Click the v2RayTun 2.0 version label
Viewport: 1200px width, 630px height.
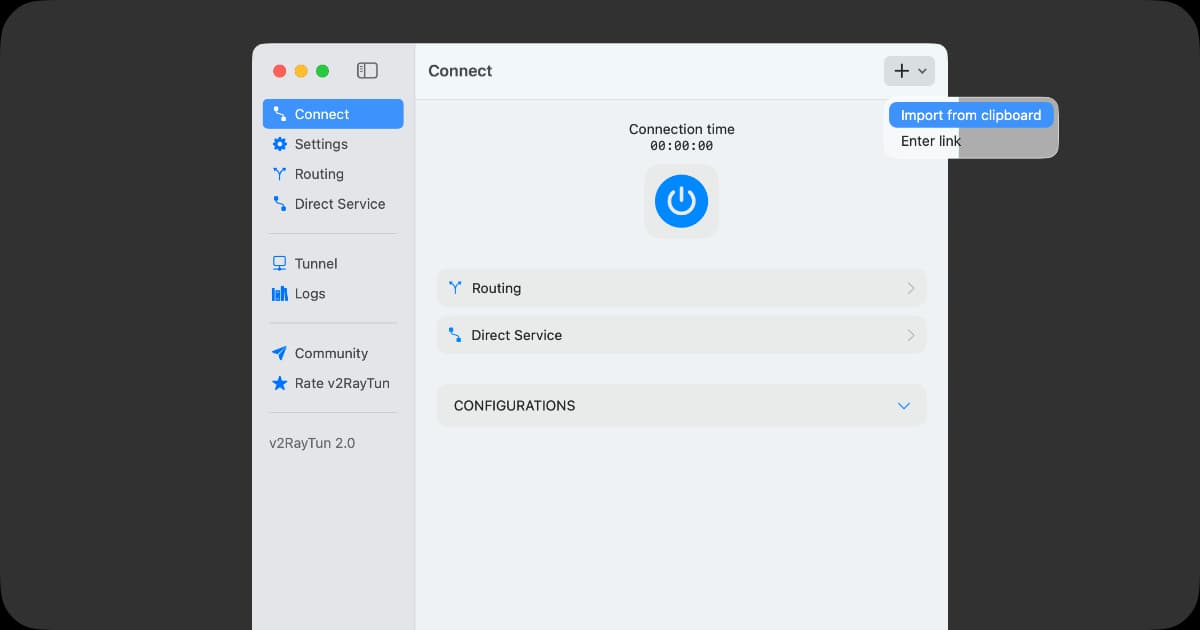312,443
